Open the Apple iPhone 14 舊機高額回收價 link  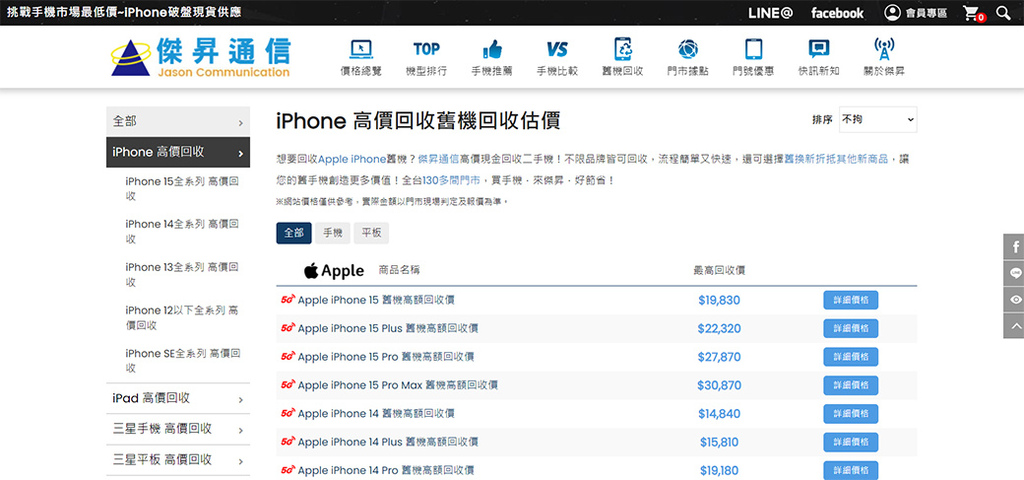376,413
